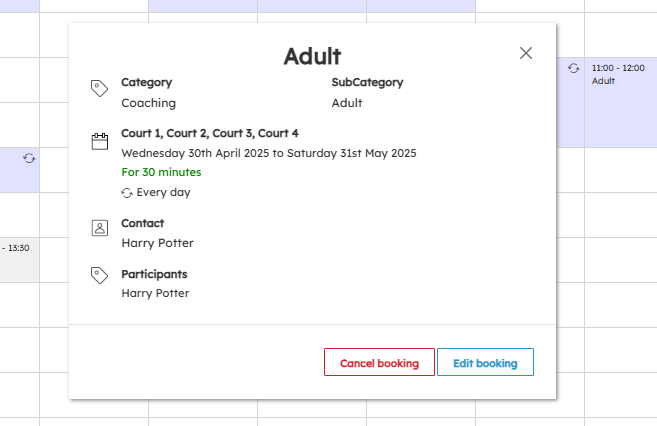Viewport: 657px width, 426px height.
Task: Click the Harry Potter contact name
Action: [158, 243]
